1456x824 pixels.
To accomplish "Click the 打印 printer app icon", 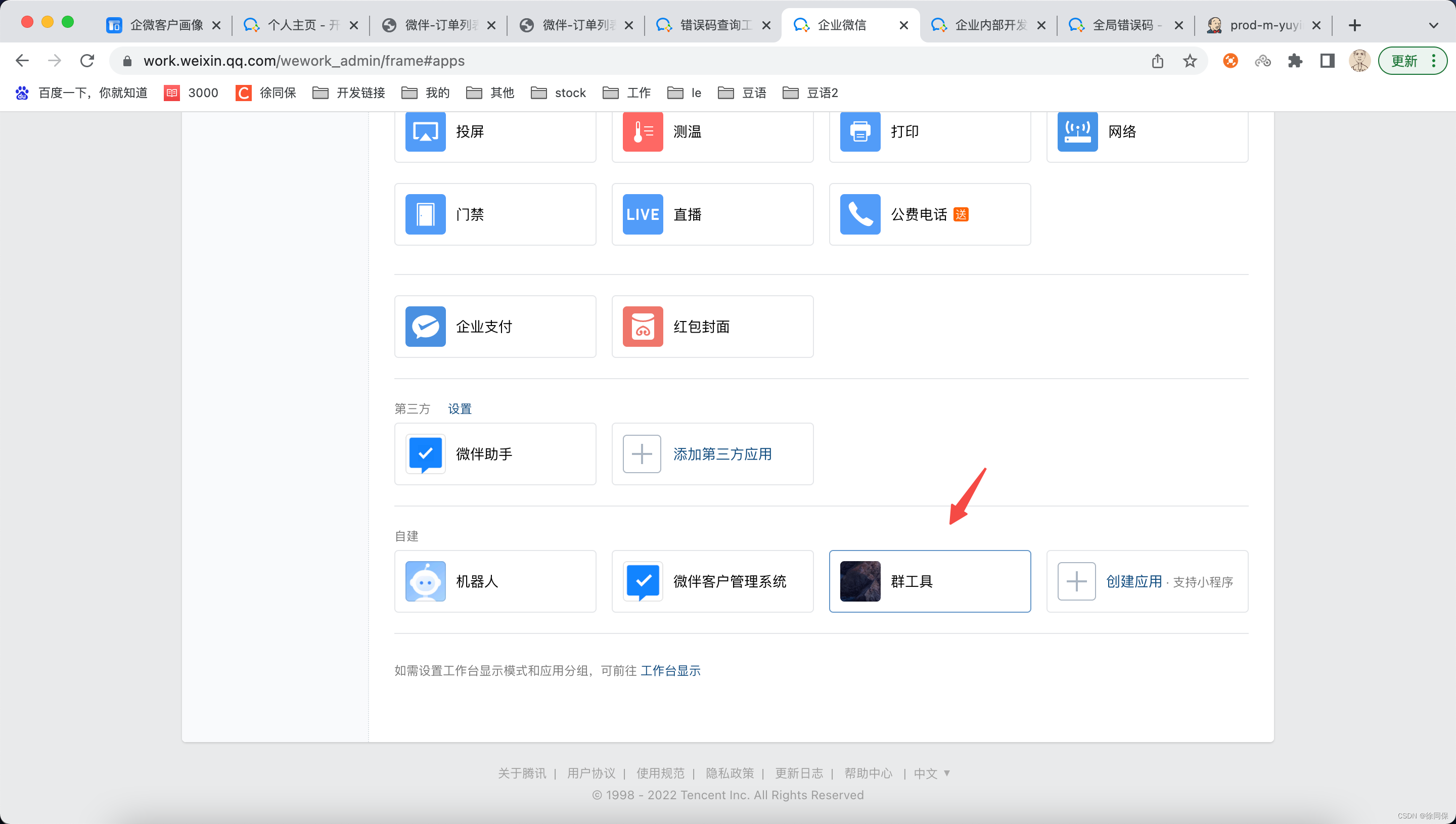I will pos(859,131).
